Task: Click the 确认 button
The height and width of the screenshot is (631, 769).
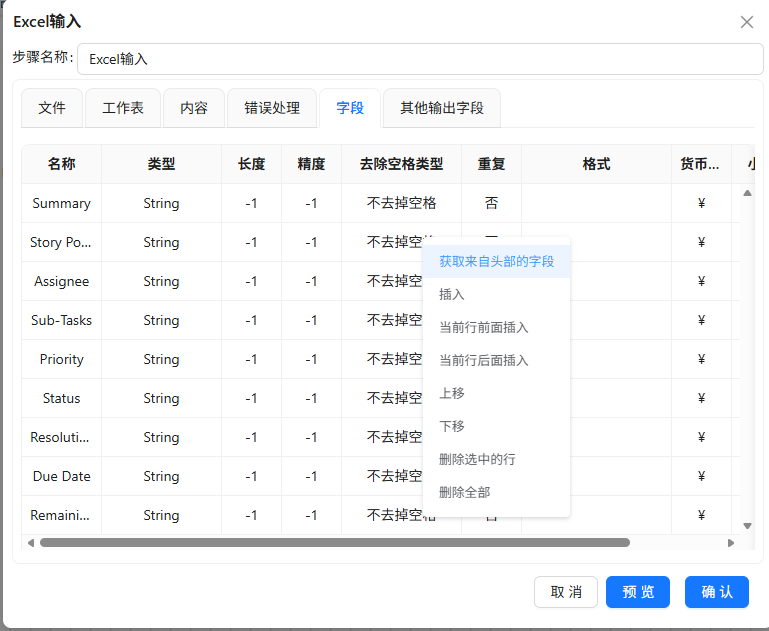Action: pyautogui.click(x=717, y=592)
